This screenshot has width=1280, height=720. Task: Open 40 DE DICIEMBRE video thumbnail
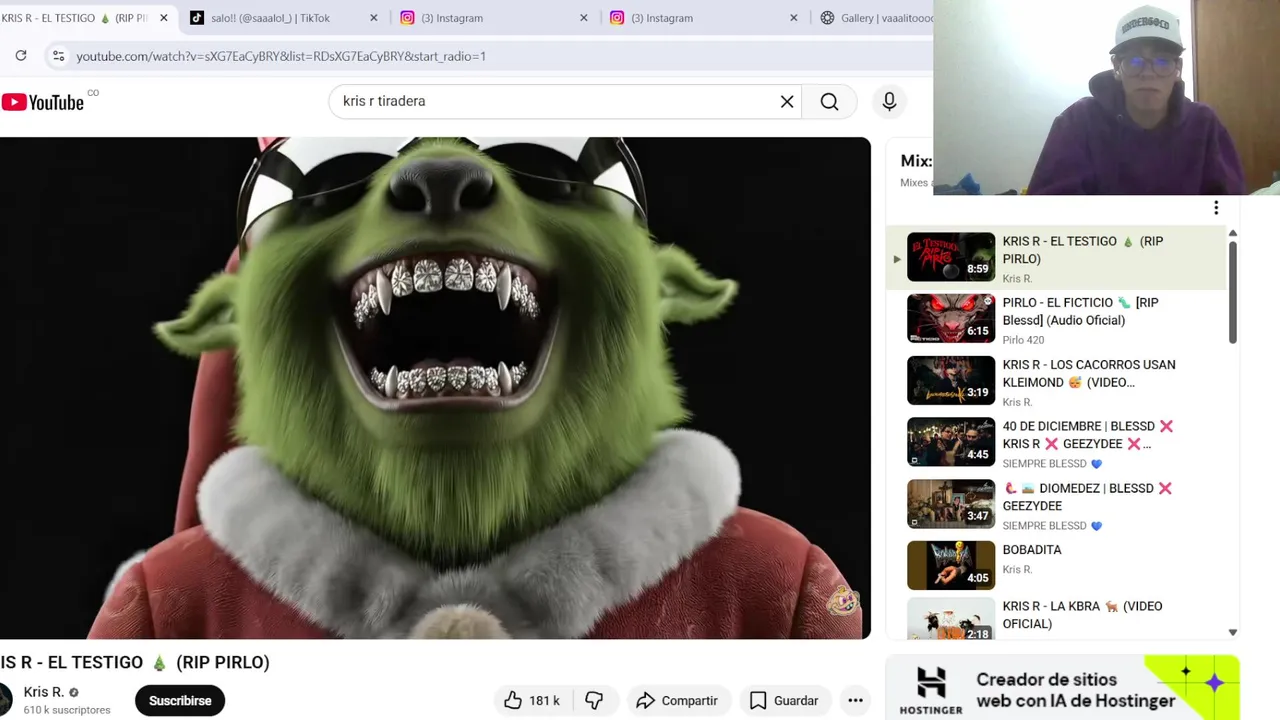951,442
